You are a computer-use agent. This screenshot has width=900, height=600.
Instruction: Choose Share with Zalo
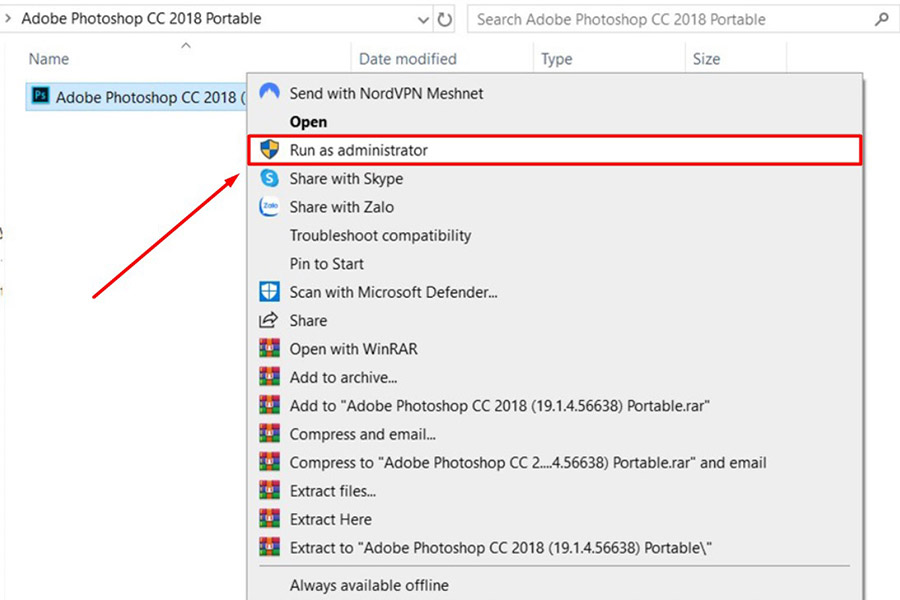[x=554, y=207]
